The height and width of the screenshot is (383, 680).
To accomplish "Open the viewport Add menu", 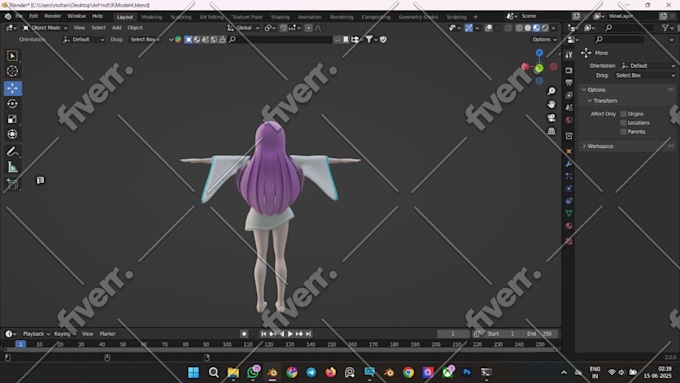I will [117, 28].
